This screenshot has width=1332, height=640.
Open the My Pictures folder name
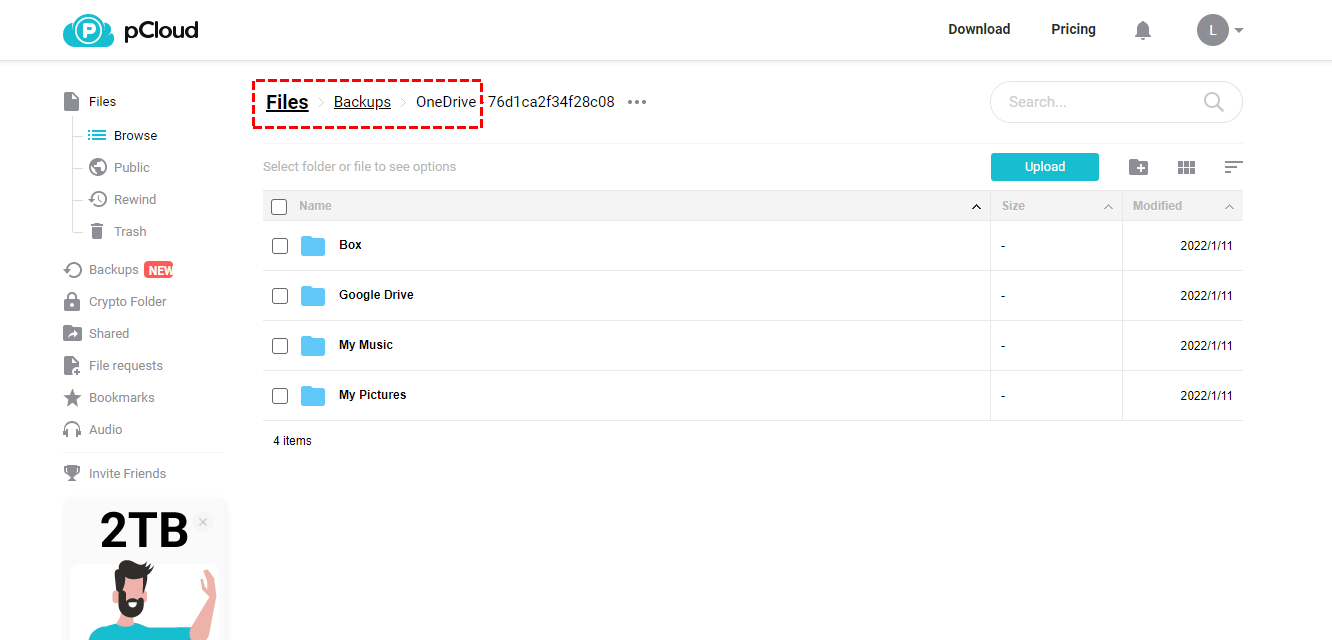pos(372,395)
